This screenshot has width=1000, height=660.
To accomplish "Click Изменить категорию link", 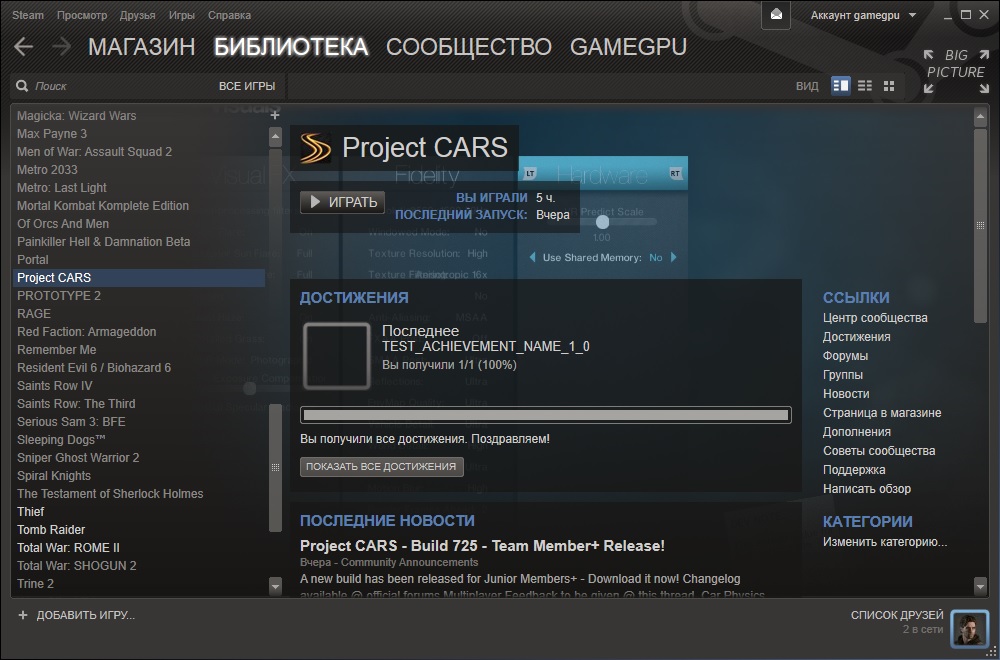I will point(885,543).
